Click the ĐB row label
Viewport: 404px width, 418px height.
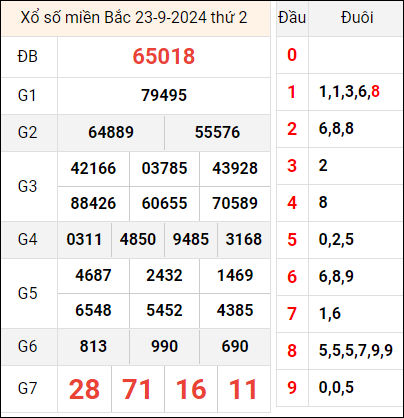click(28, 57)
